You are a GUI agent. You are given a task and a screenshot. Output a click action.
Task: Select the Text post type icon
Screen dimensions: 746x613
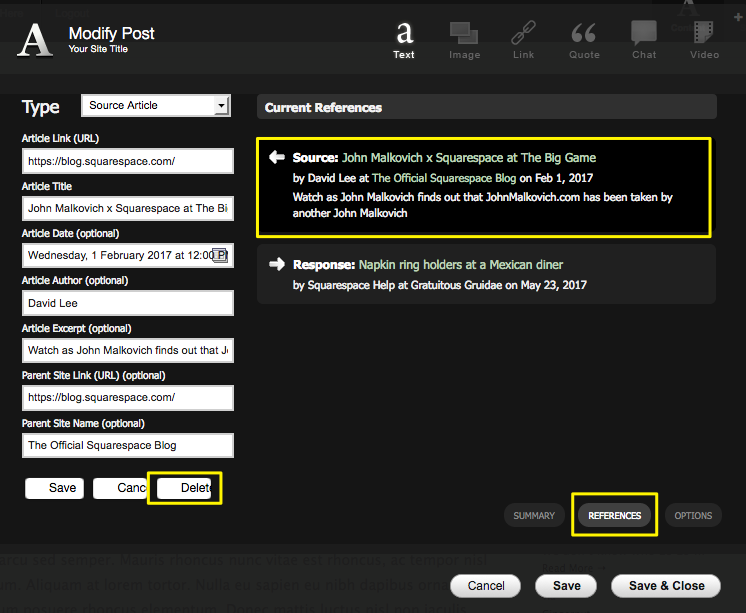pos(404,38)
